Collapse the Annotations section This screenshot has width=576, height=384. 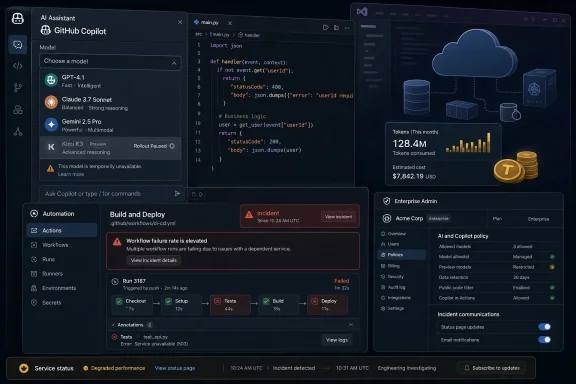(x=113, y=325)
